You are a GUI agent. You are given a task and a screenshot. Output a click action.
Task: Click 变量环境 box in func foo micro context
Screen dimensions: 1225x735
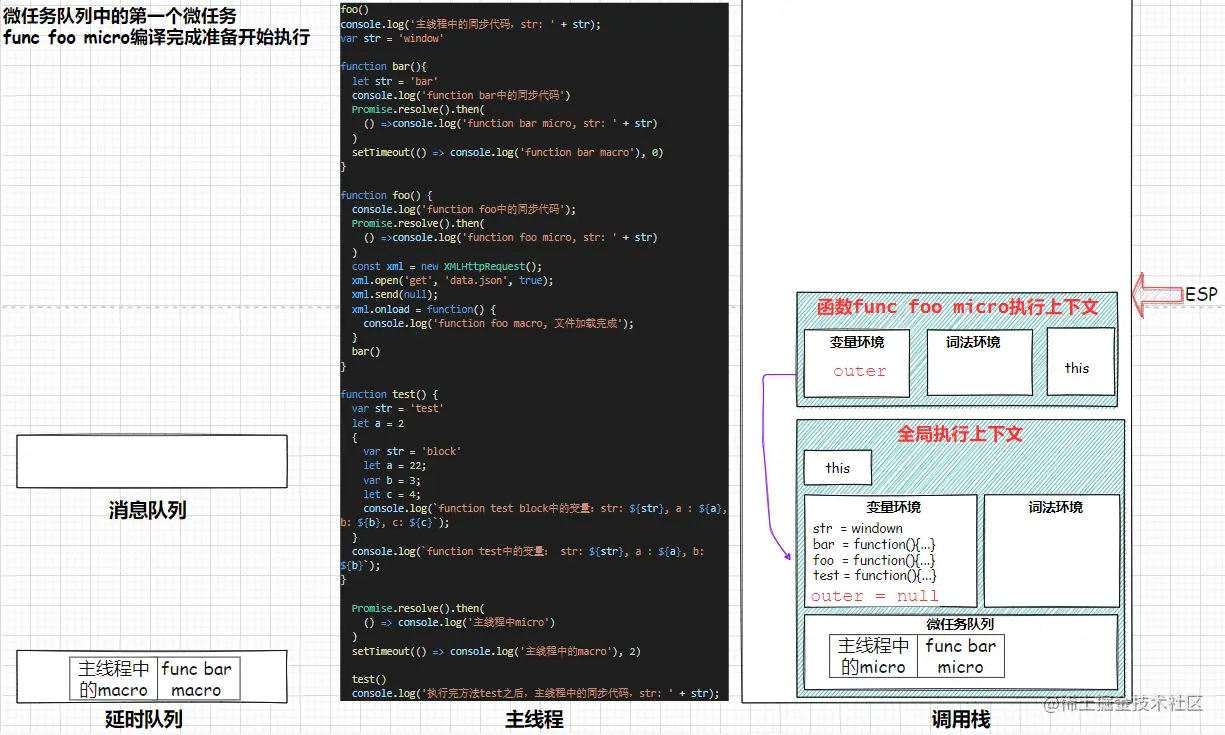pos(858,361)
